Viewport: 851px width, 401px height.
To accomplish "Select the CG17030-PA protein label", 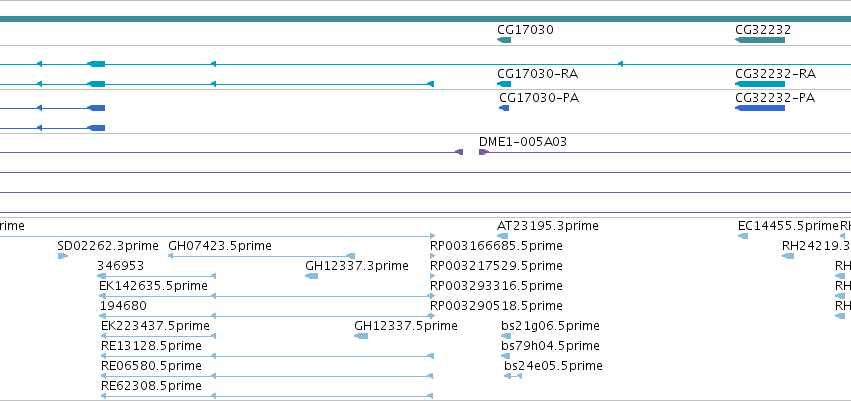I will (539, 98).
